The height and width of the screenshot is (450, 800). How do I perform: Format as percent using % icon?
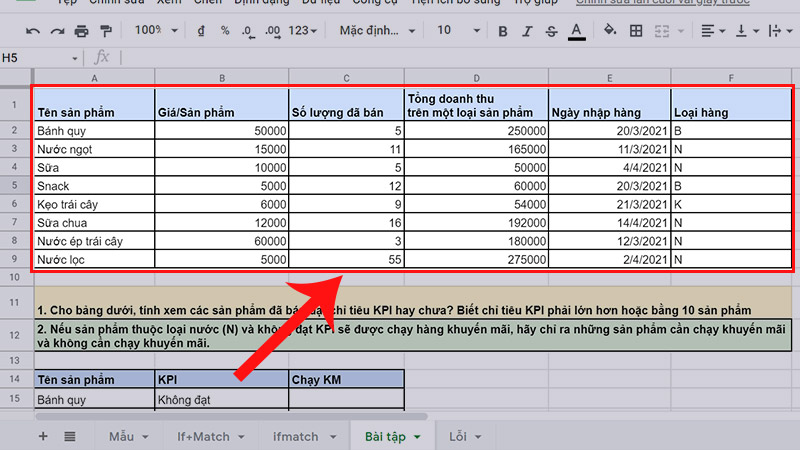[225, 32]
